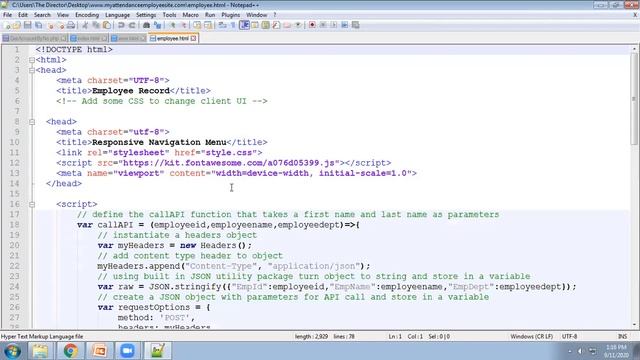Toggle the INS insert mode indicator
The height and width of the screenshot is (360, 640).
click(x=622, y=336)
